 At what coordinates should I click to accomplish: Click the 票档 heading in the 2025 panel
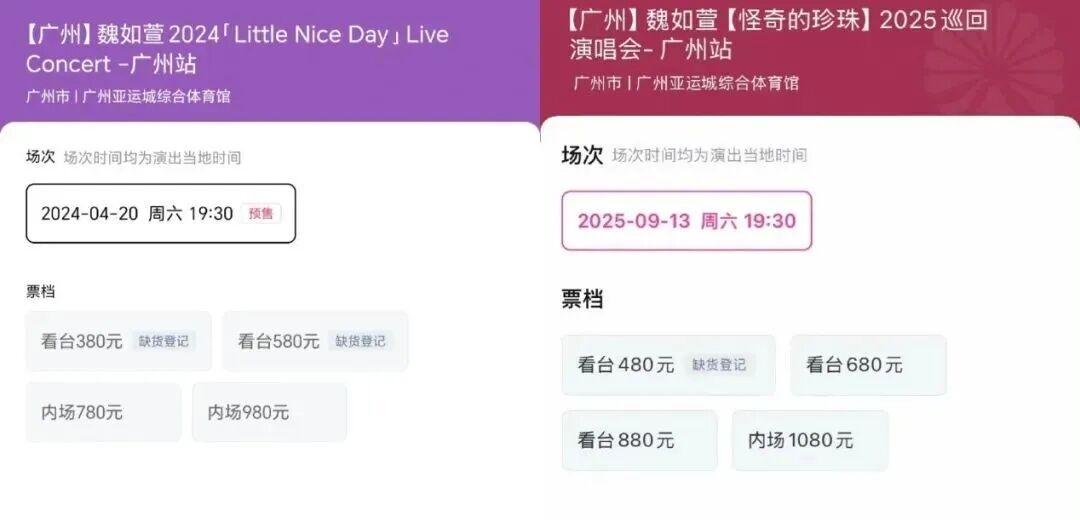click(582, 300)
